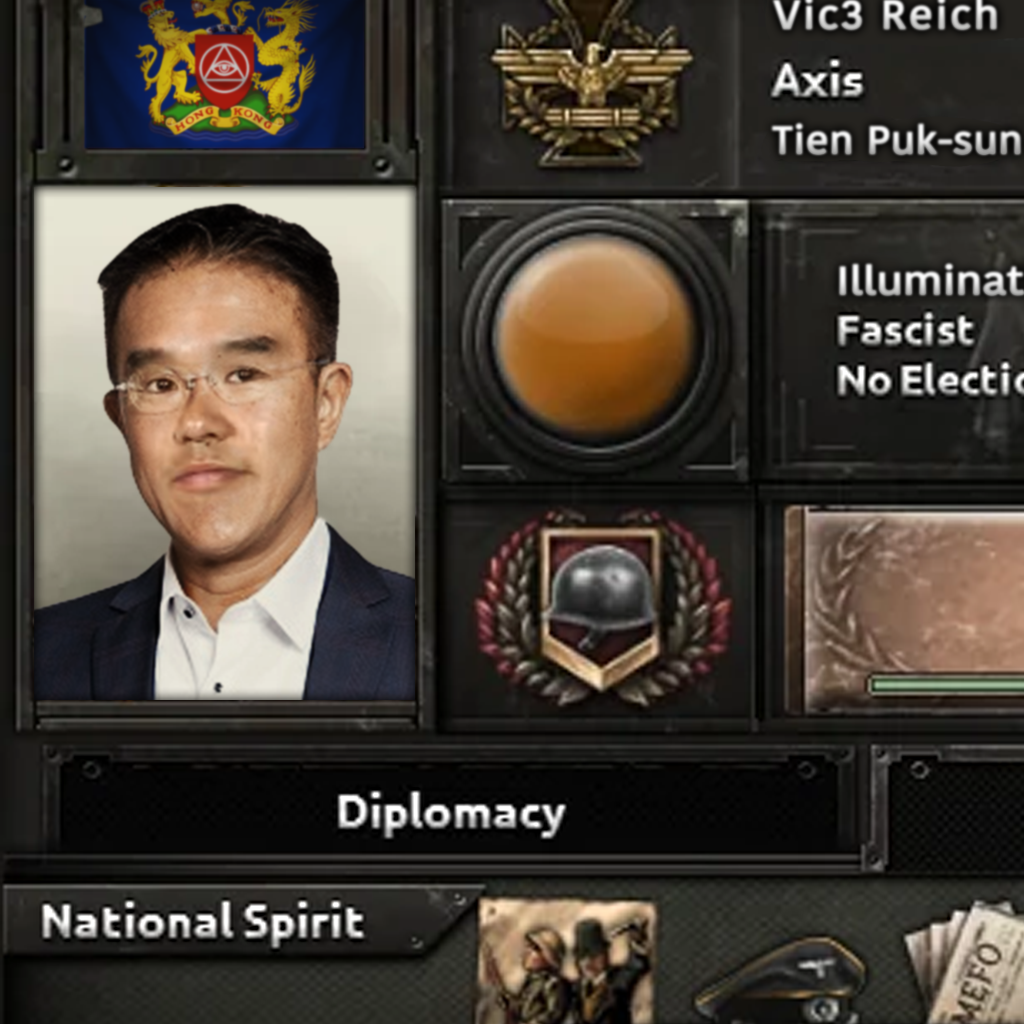Click the Fascist ideology label

pos(905,330)
